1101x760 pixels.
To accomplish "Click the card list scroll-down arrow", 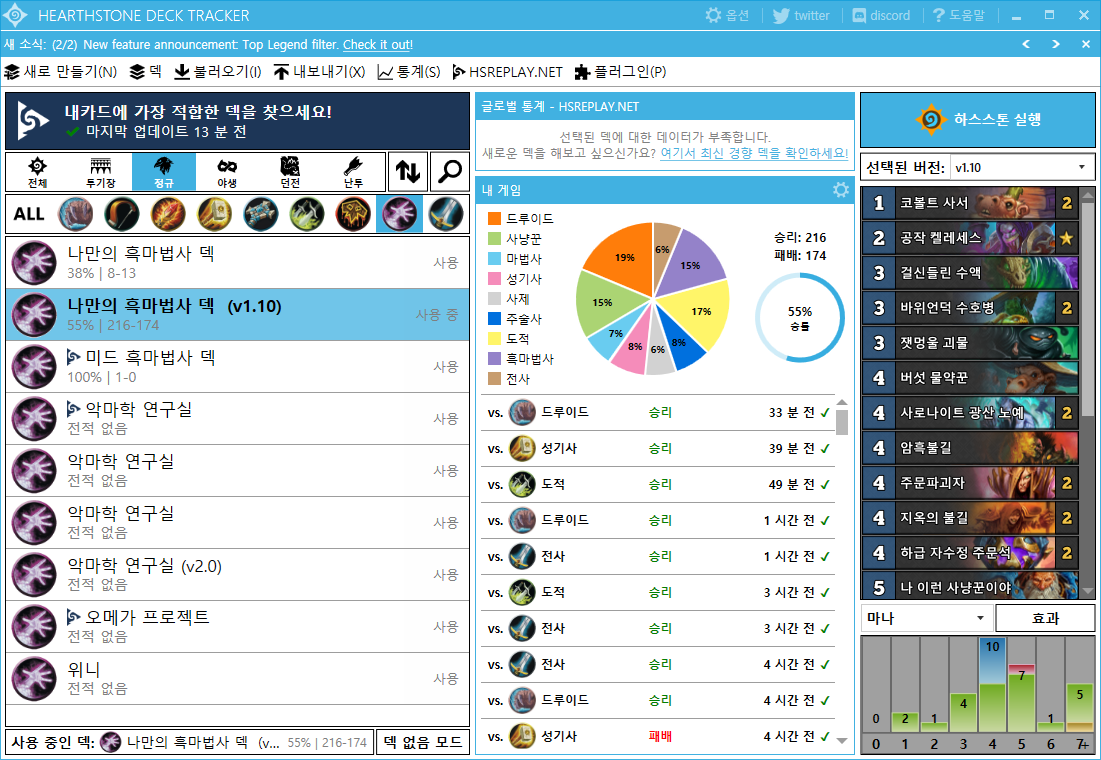I will 1088,591.
